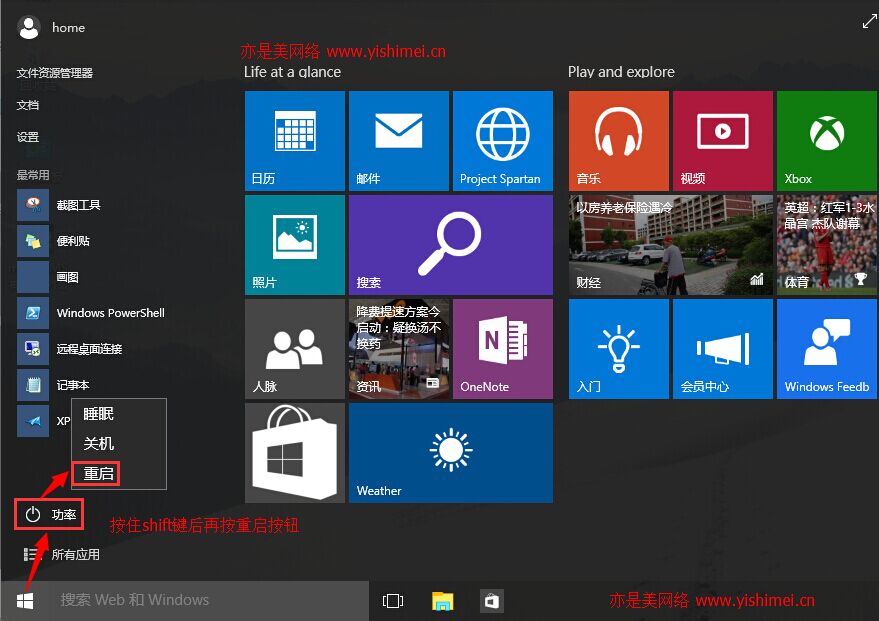The image size is (879, 621).
Task: Open the Store shopping bag tile
Action: (295, 453)
